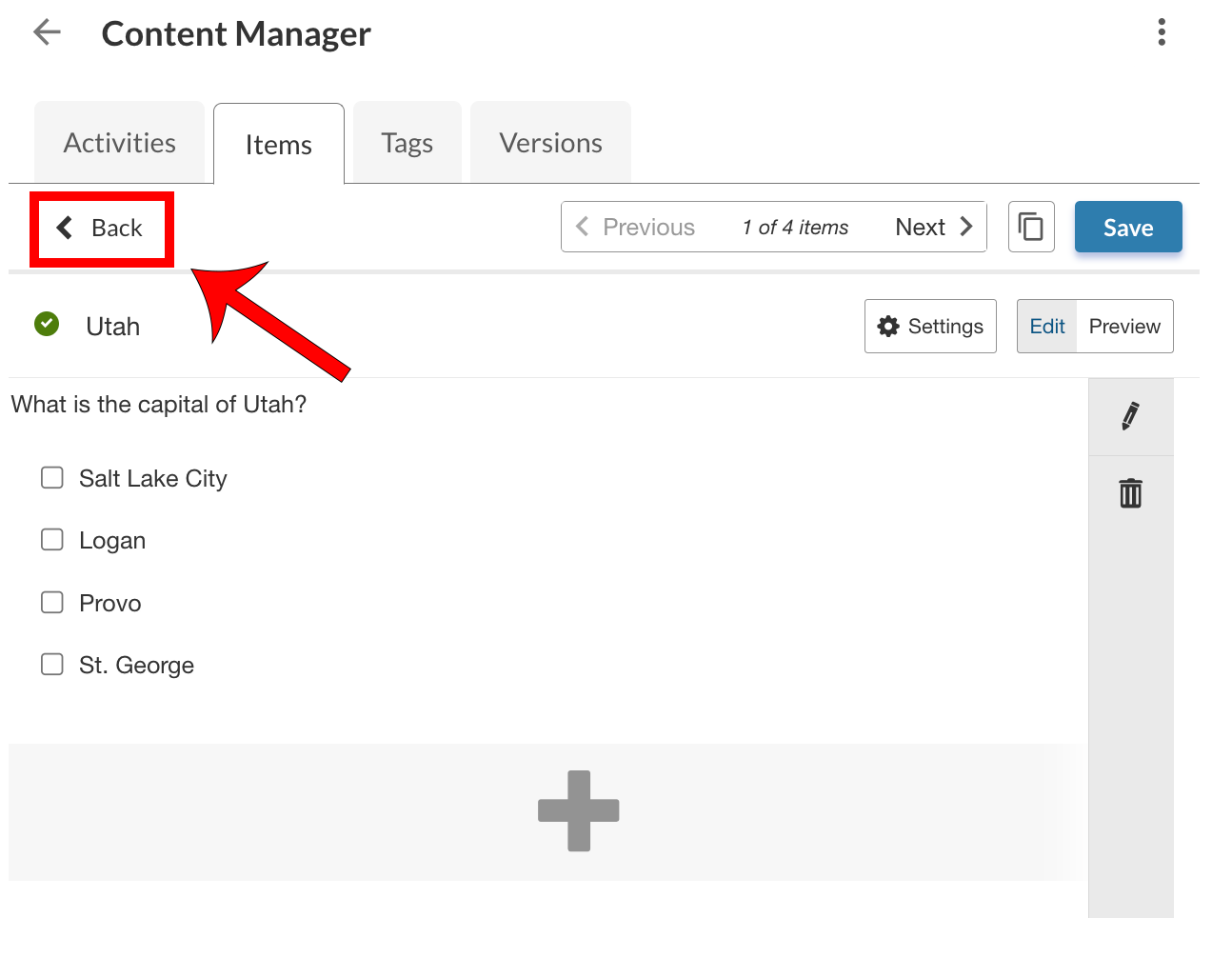Select the pencil edit icon
The image size is (1232, 958).
pos(1130,416)
